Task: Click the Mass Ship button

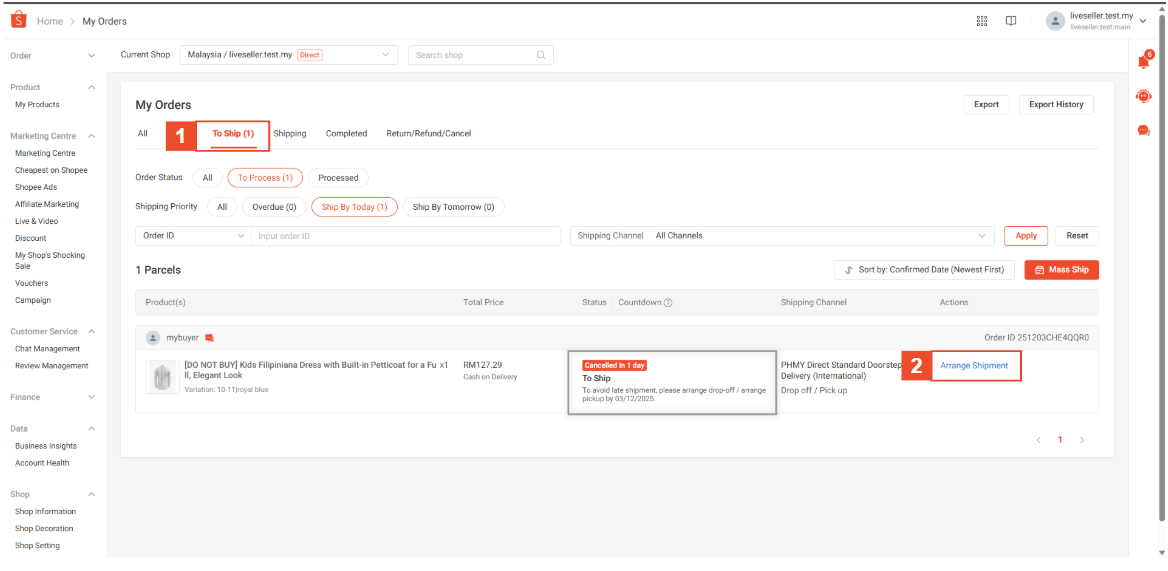Action: click(1061, 269)
